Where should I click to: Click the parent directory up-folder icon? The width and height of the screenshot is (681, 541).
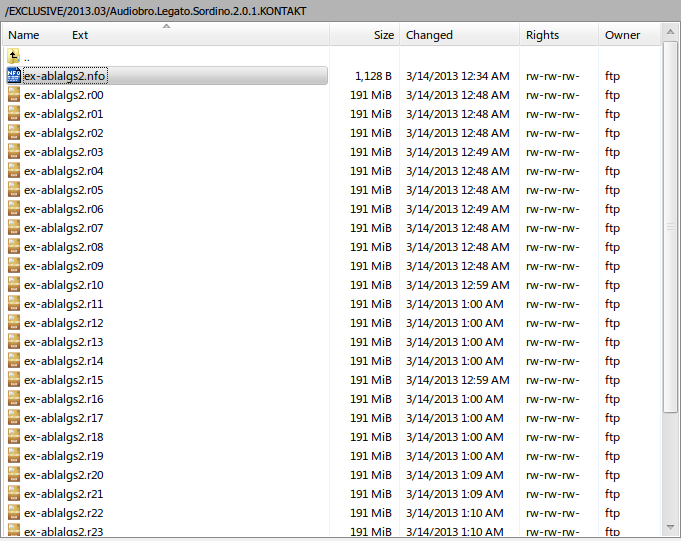click(x=13, y=56)
